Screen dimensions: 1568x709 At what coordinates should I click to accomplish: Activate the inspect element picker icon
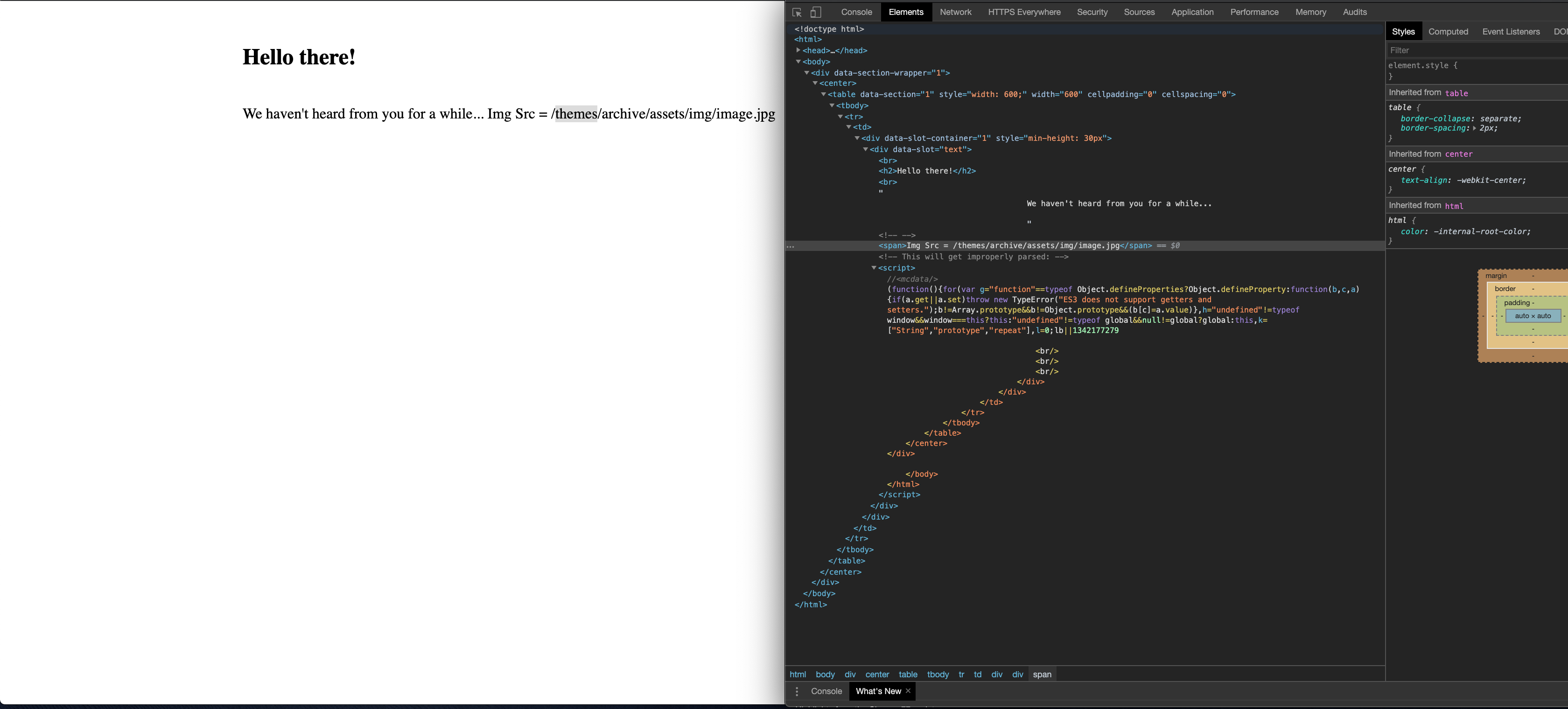pyautogui.click(x=797, y=12)
